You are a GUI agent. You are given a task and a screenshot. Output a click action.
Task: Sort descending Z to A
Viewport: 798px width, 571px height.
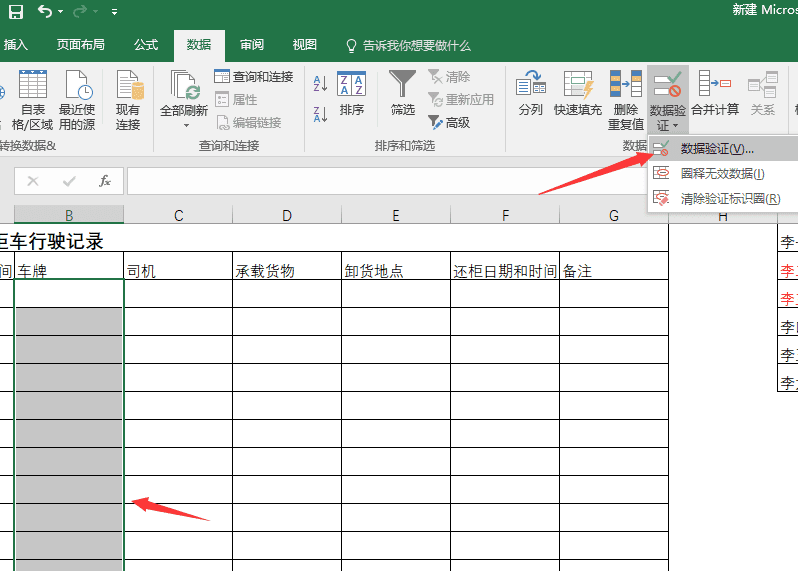coord(320,115)
